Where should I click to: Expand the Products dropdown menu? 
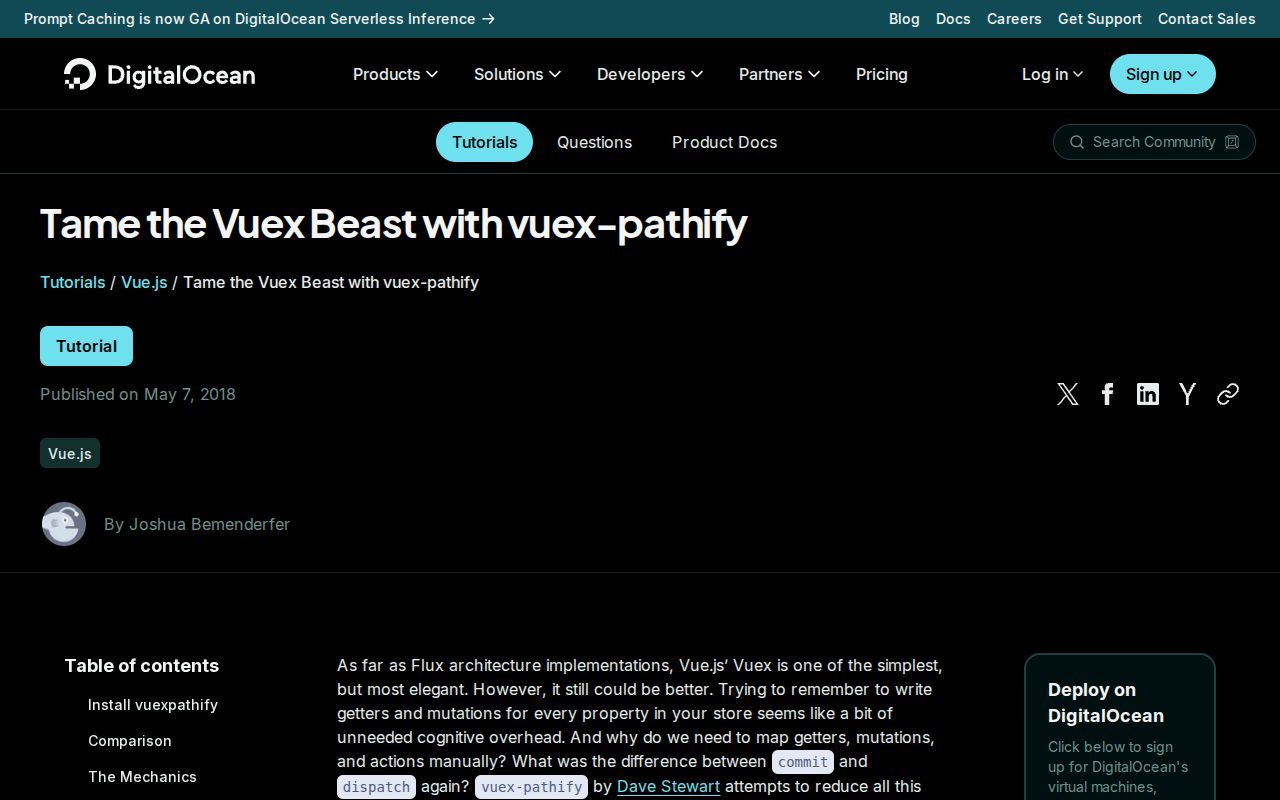pyautogui.click(x=395, y=74)
